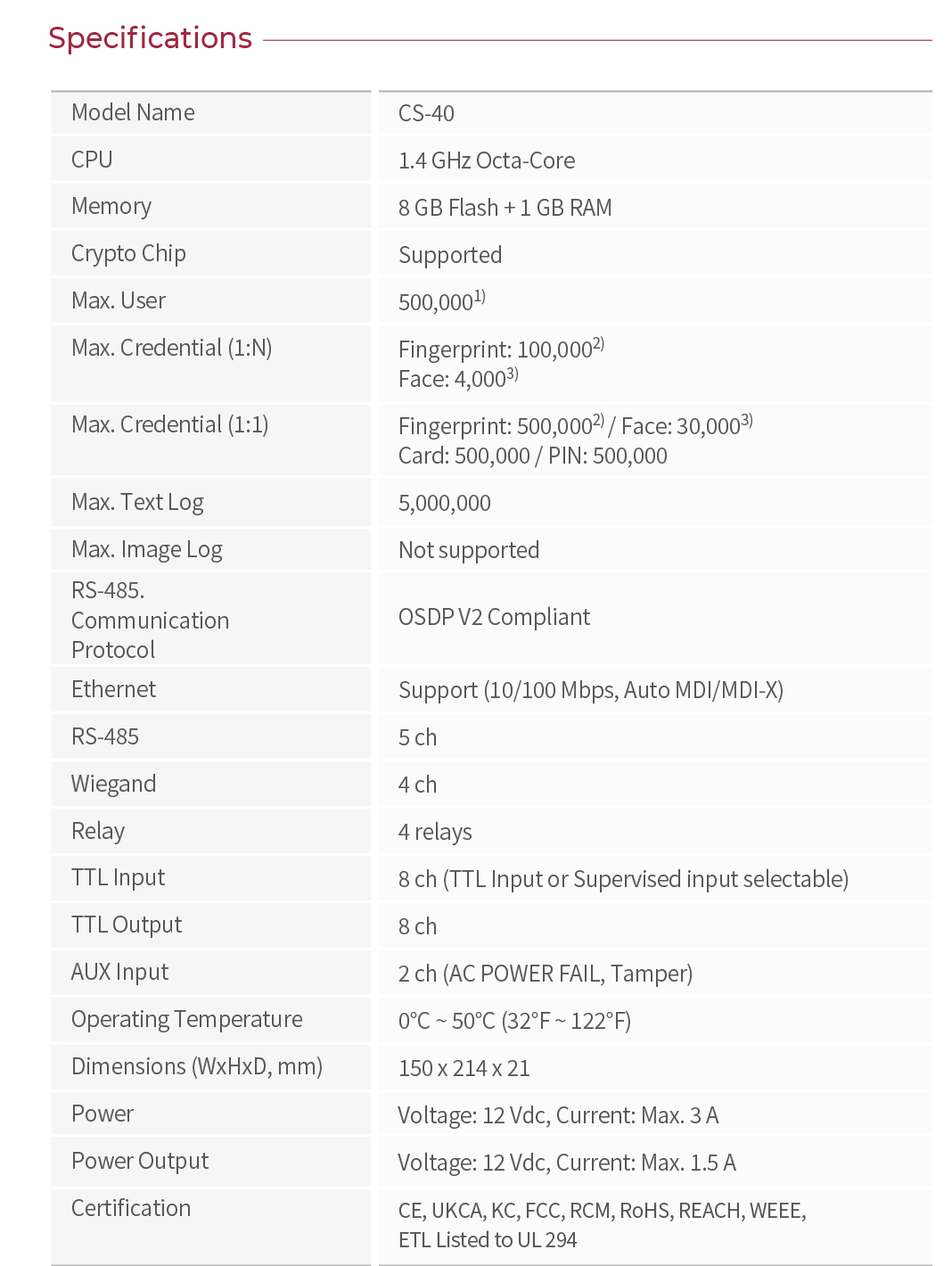Select the OSDP V2 Compliant text
The height and width of the screenshot is (1266, 952).
494,617
